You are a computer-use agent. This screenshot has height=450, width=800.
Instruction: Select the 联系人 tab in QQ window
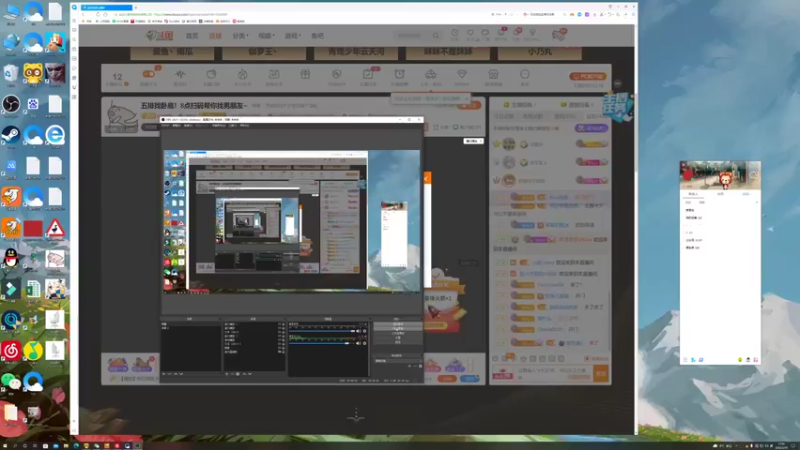tap(693, 194)
